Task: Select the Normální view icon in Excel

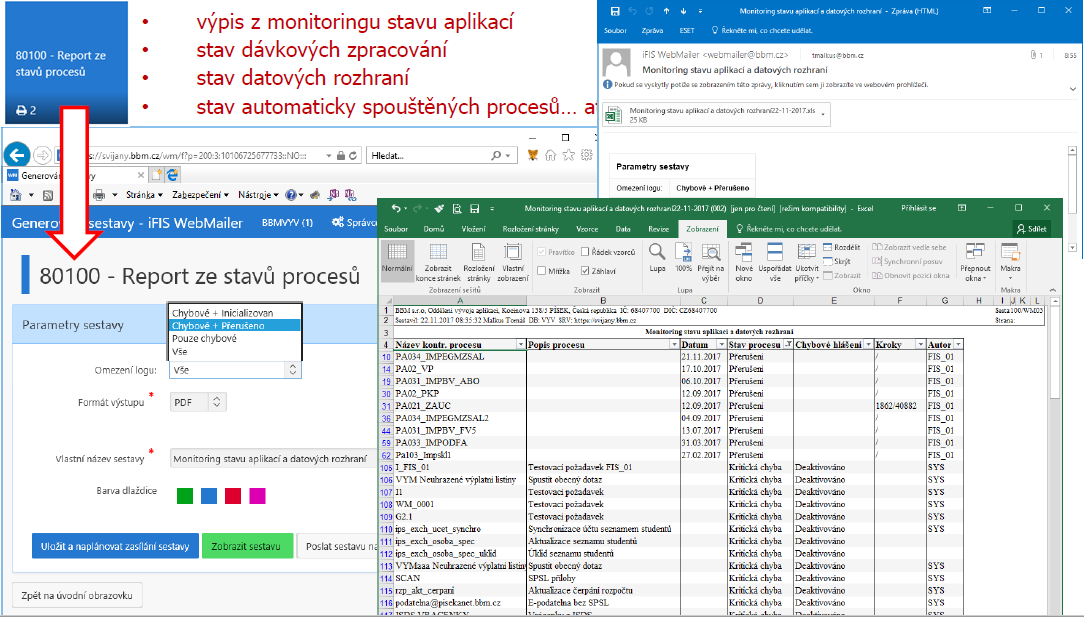Action: point(397,257)
